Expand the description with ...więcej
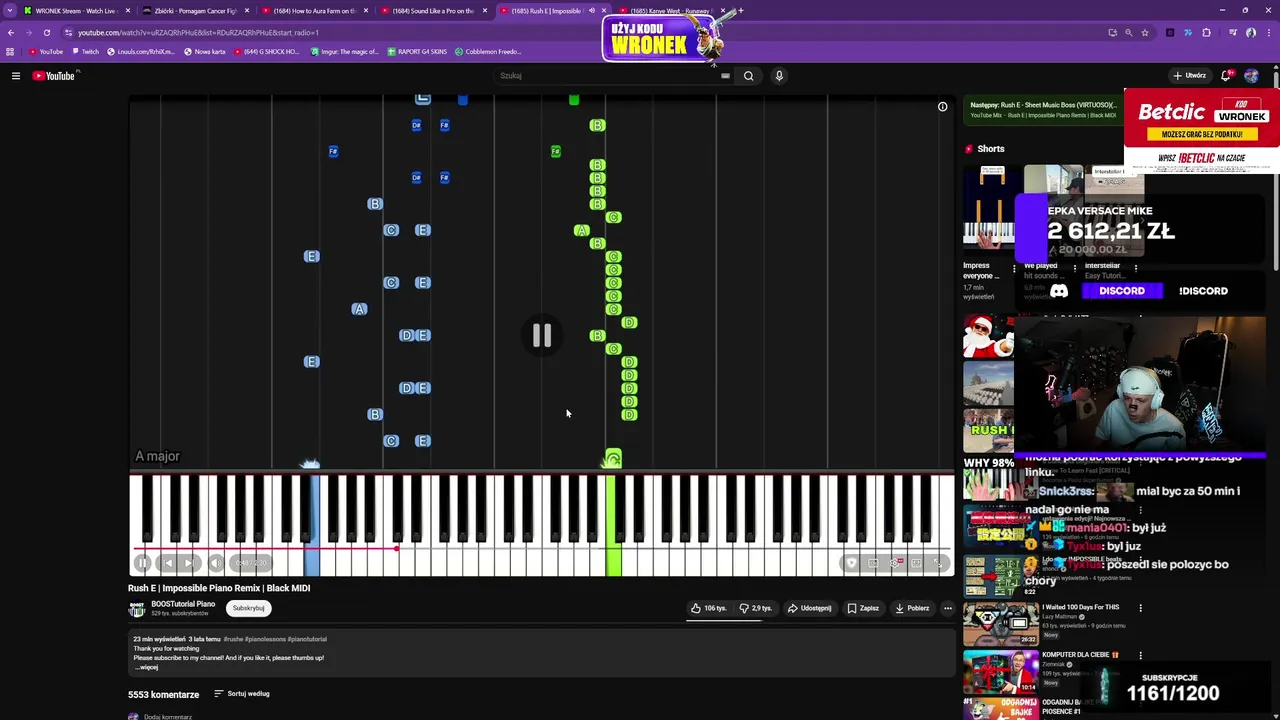Image resolution: width=1280 pixels, height=720 pixels. pos(146,667)
